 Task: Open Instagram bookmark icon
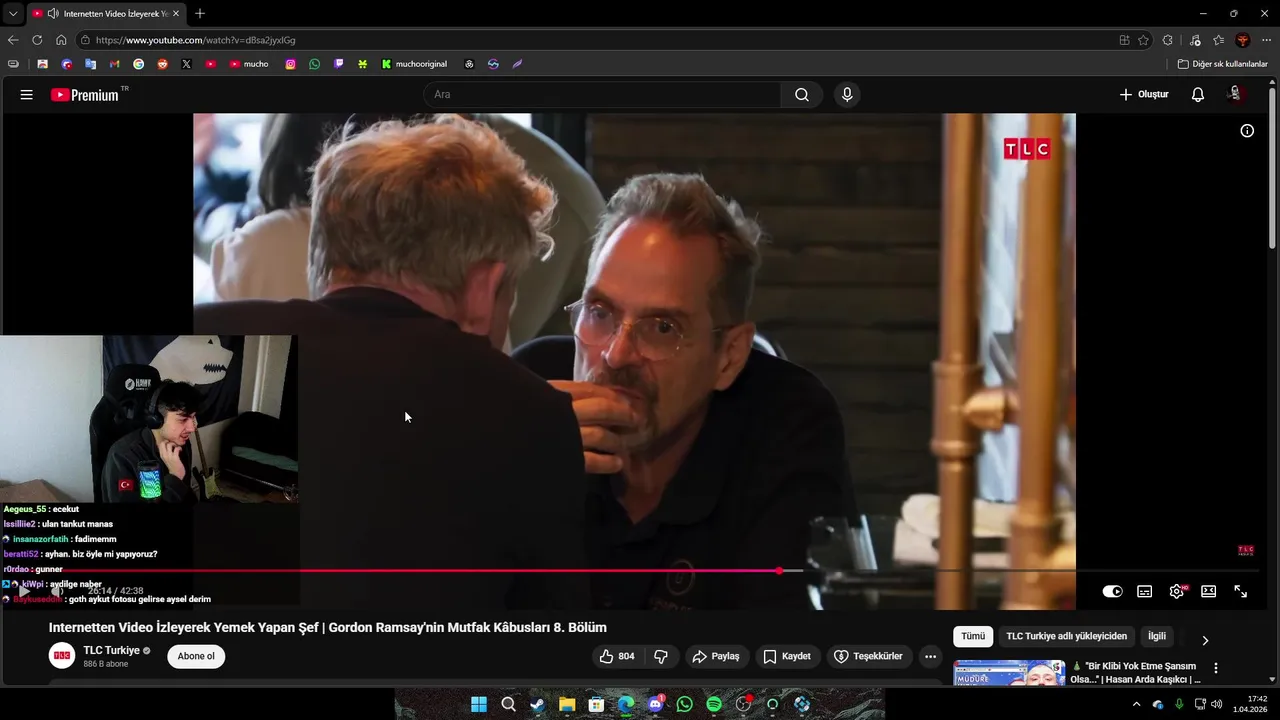[291, 64]
